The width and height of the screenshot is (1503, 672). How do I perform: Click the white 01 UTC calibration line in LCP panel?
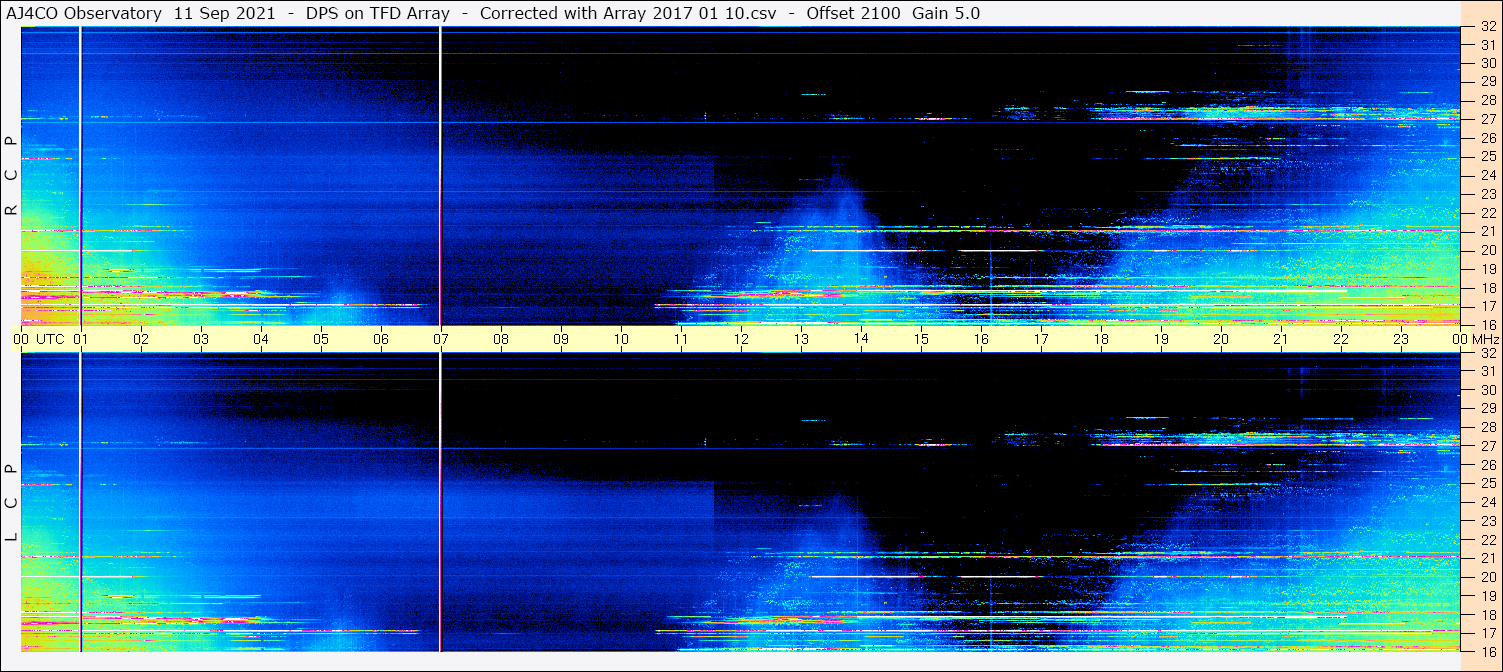(80, 502)
